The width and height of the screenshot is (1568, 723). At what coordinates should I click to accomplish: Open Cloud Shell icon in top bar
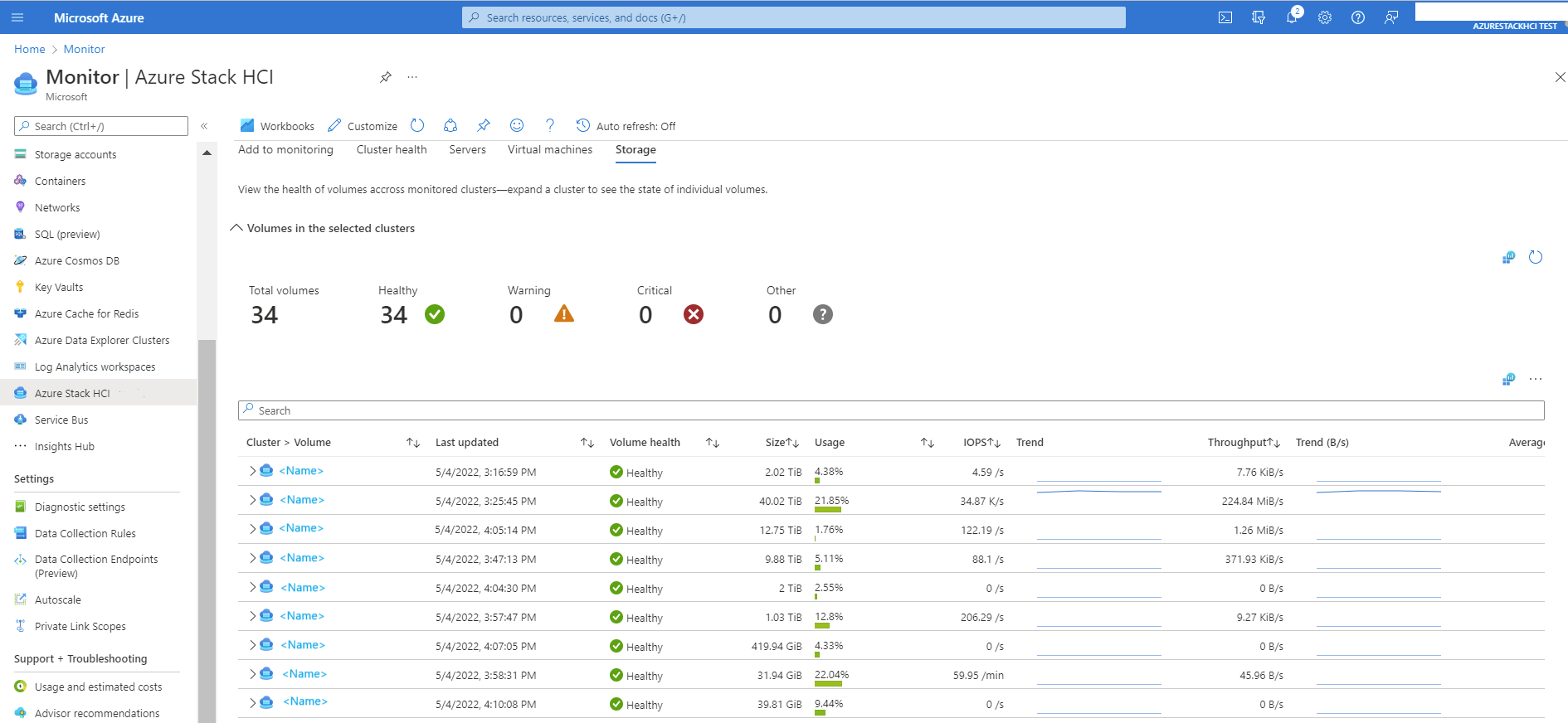coord(1225,17)
